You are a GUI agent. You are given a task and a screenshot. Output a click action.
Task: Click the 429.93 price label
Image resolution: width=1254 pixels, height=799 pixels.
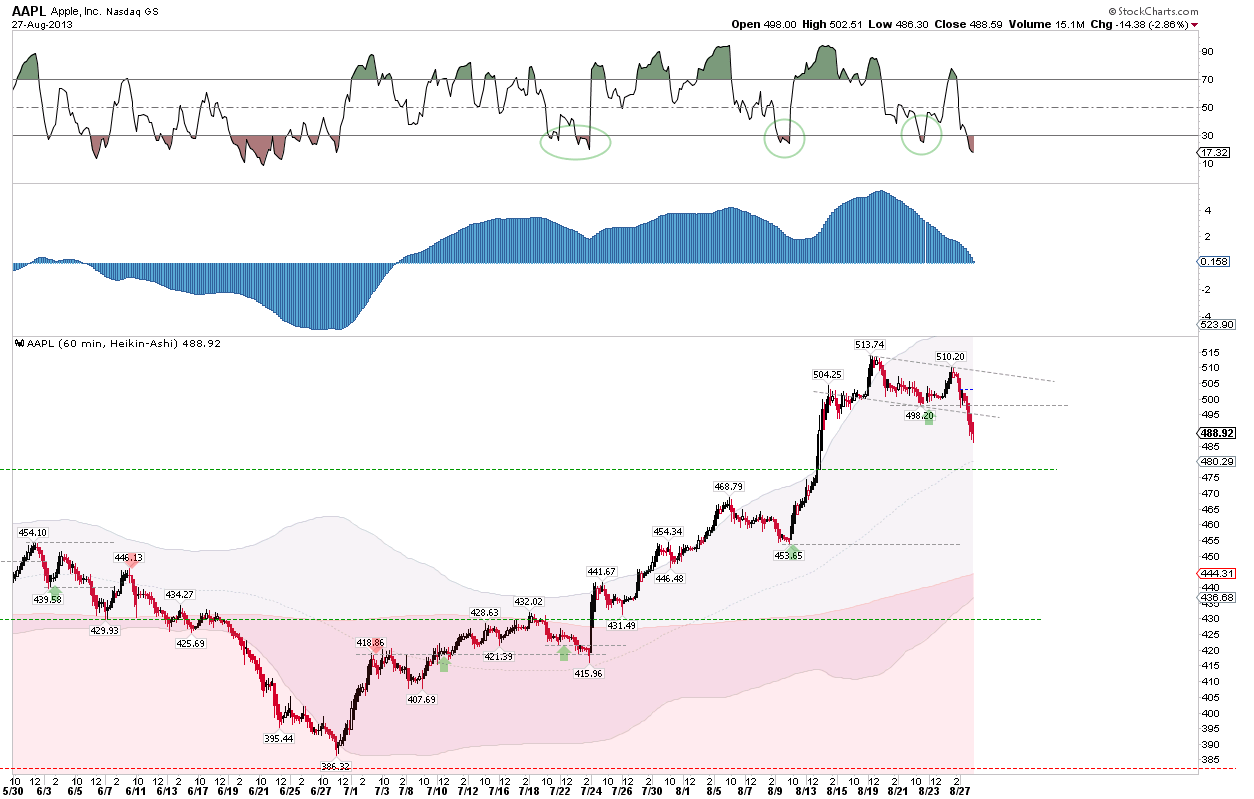104,630
